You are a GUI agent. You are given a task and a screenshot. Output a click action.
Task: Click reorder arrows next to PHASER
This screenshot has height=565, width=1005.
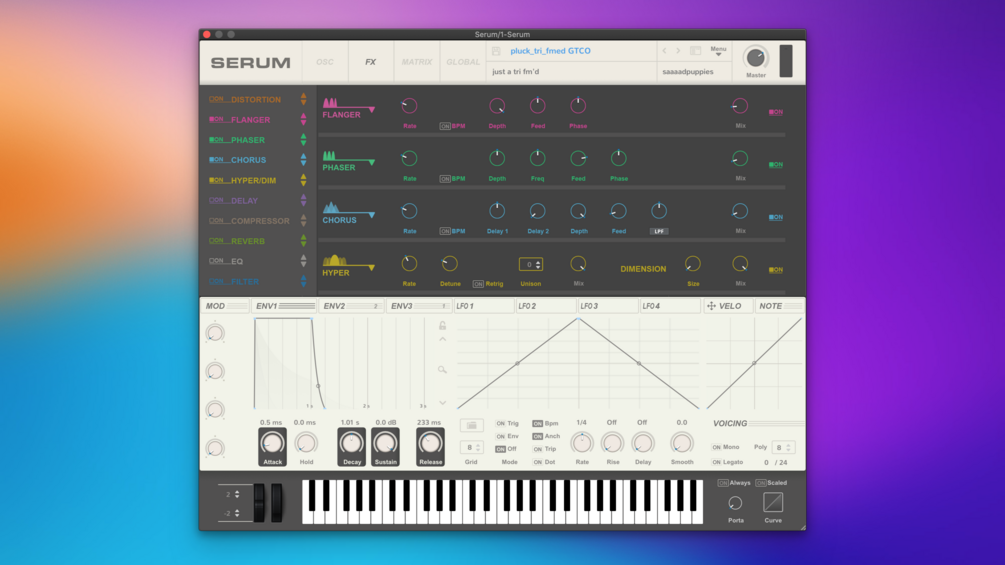click(x=304, y=140)
